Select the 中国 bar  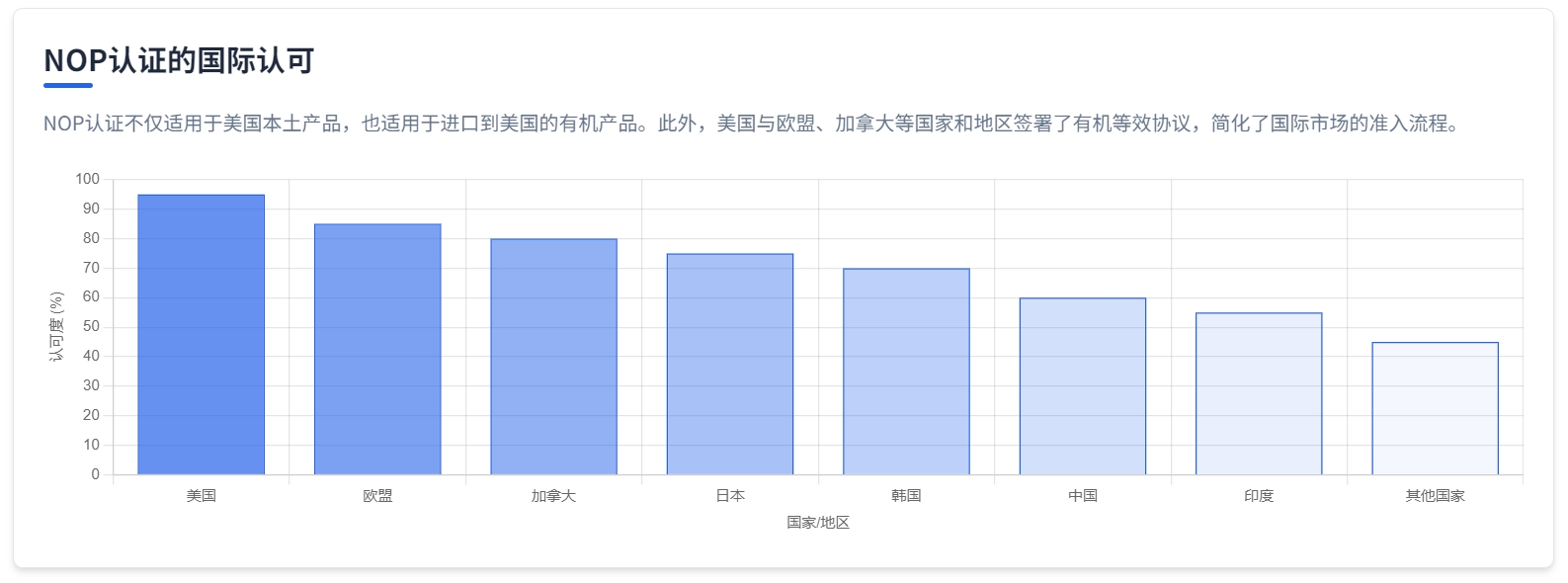pyautogui.click(x=1083, y=386)
